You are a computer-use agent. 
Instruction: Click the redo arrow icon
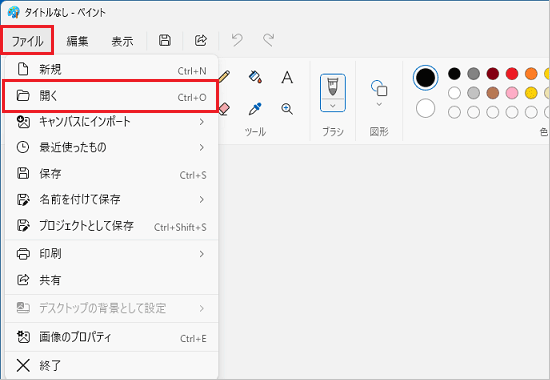click(269, 40)
